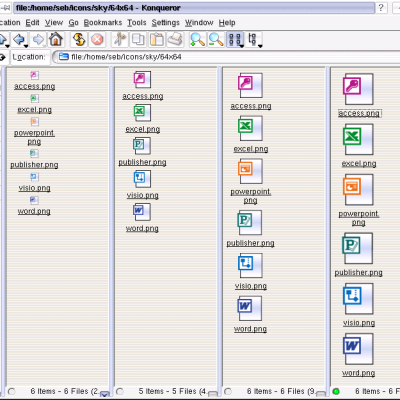Open the back history dropdown arrow

pyautogui.click(x=26, y=46)
